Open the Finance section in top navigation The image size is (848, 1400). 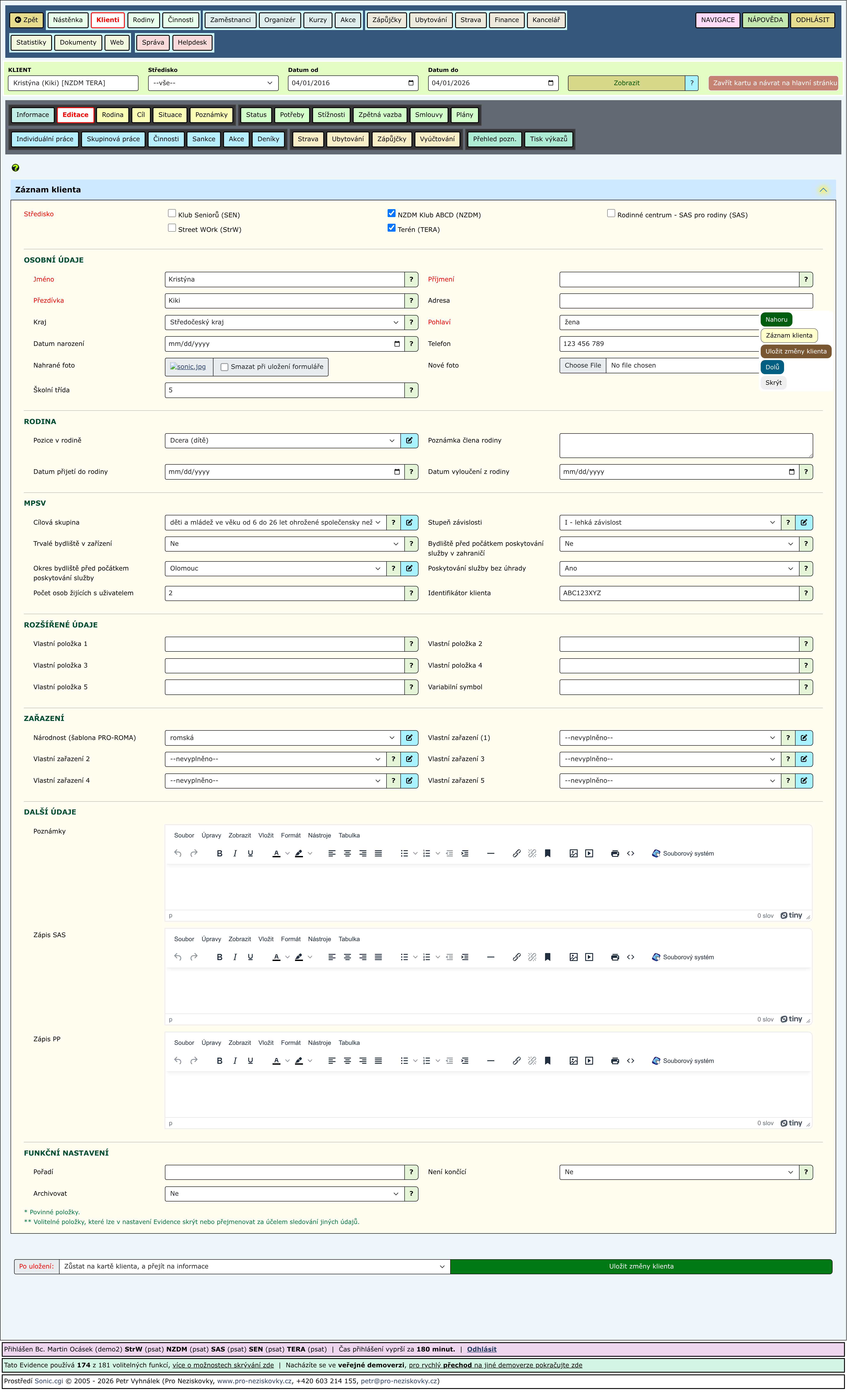tap(507, 20)
